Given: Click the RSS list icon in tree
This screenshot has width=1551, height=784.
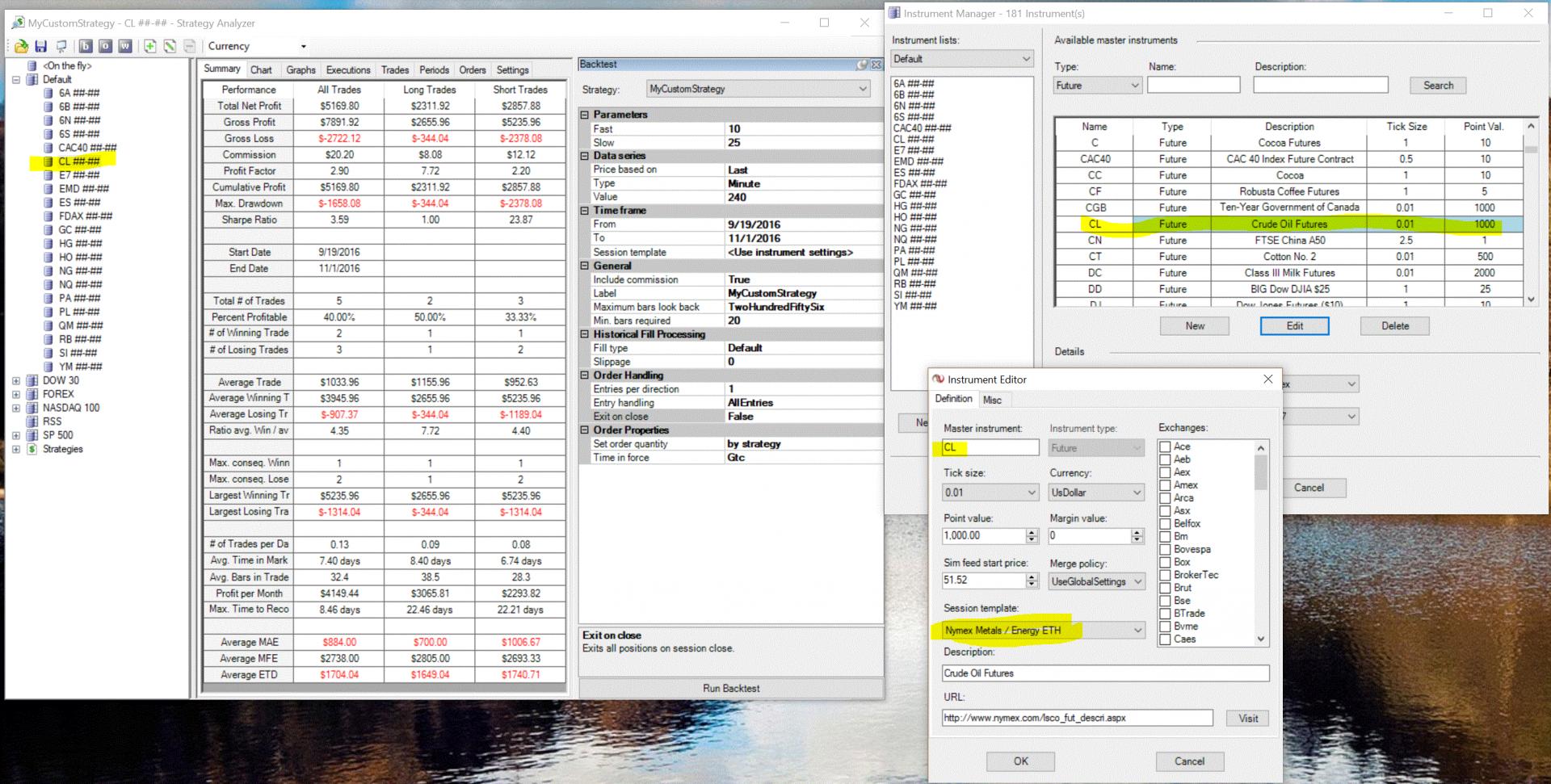Looking at the screenshot, I should point(32,421).
